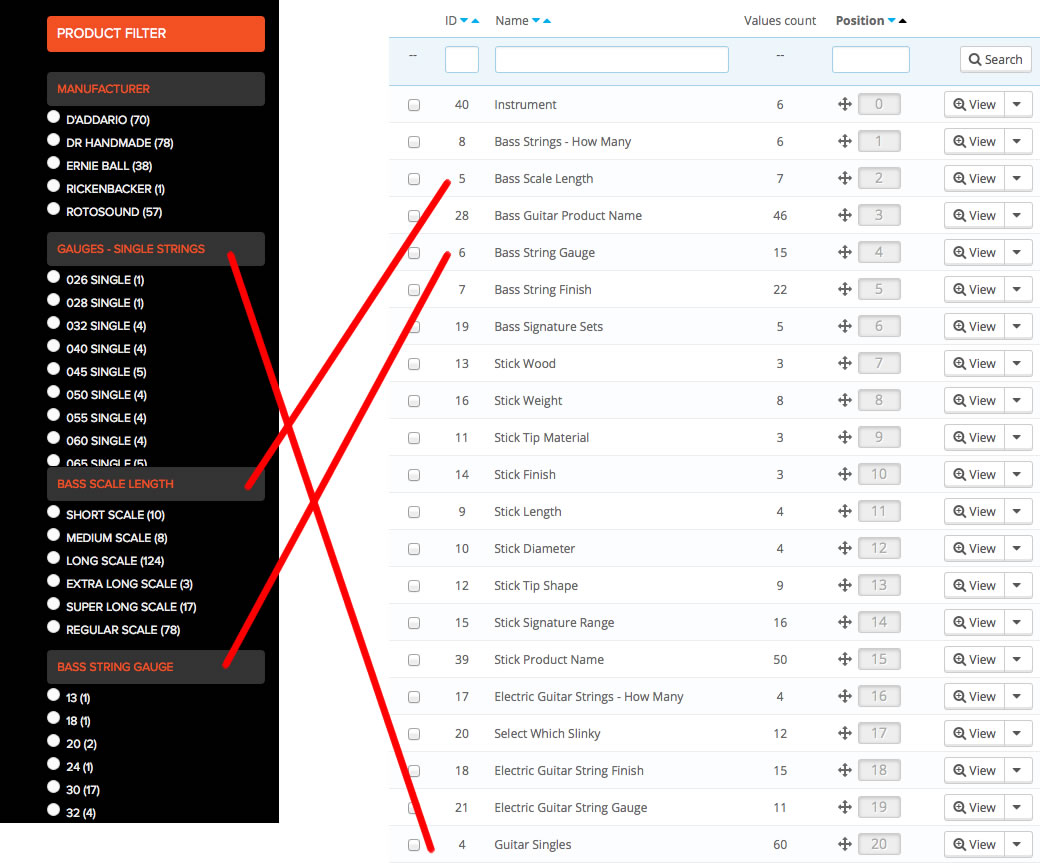Focus the ID filter input field
This screenshot has height=863, width=1049.
(x=462, y=60)
